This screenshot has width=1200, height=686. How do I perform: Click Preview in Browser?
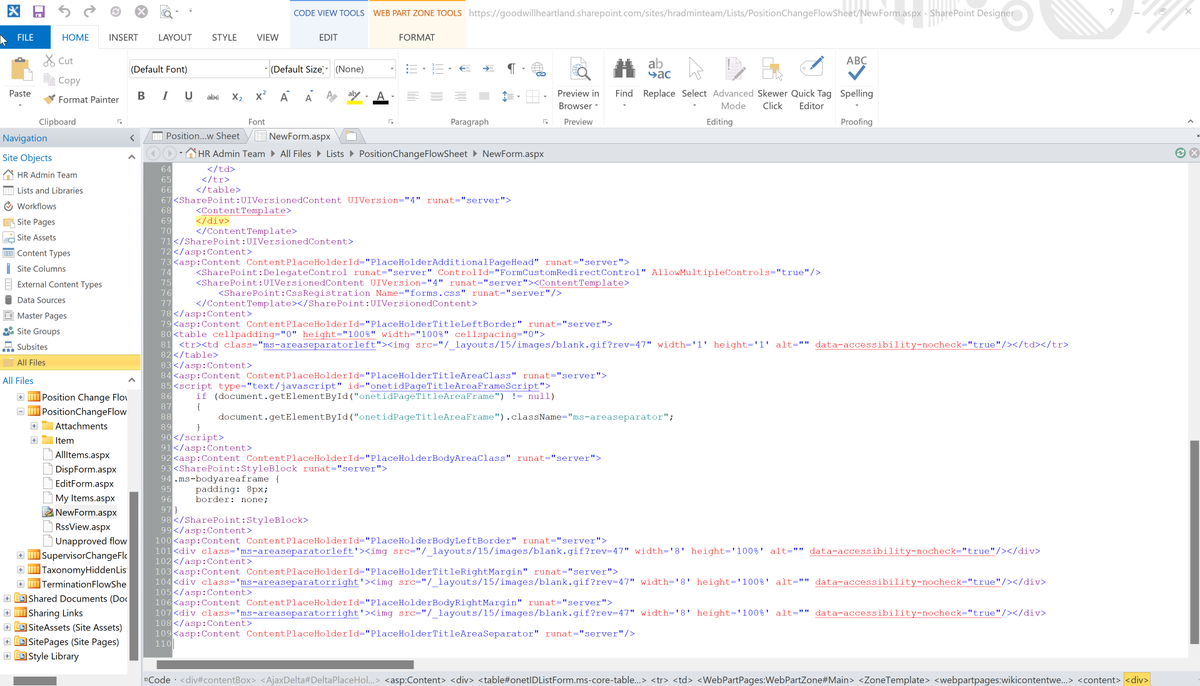579,83
